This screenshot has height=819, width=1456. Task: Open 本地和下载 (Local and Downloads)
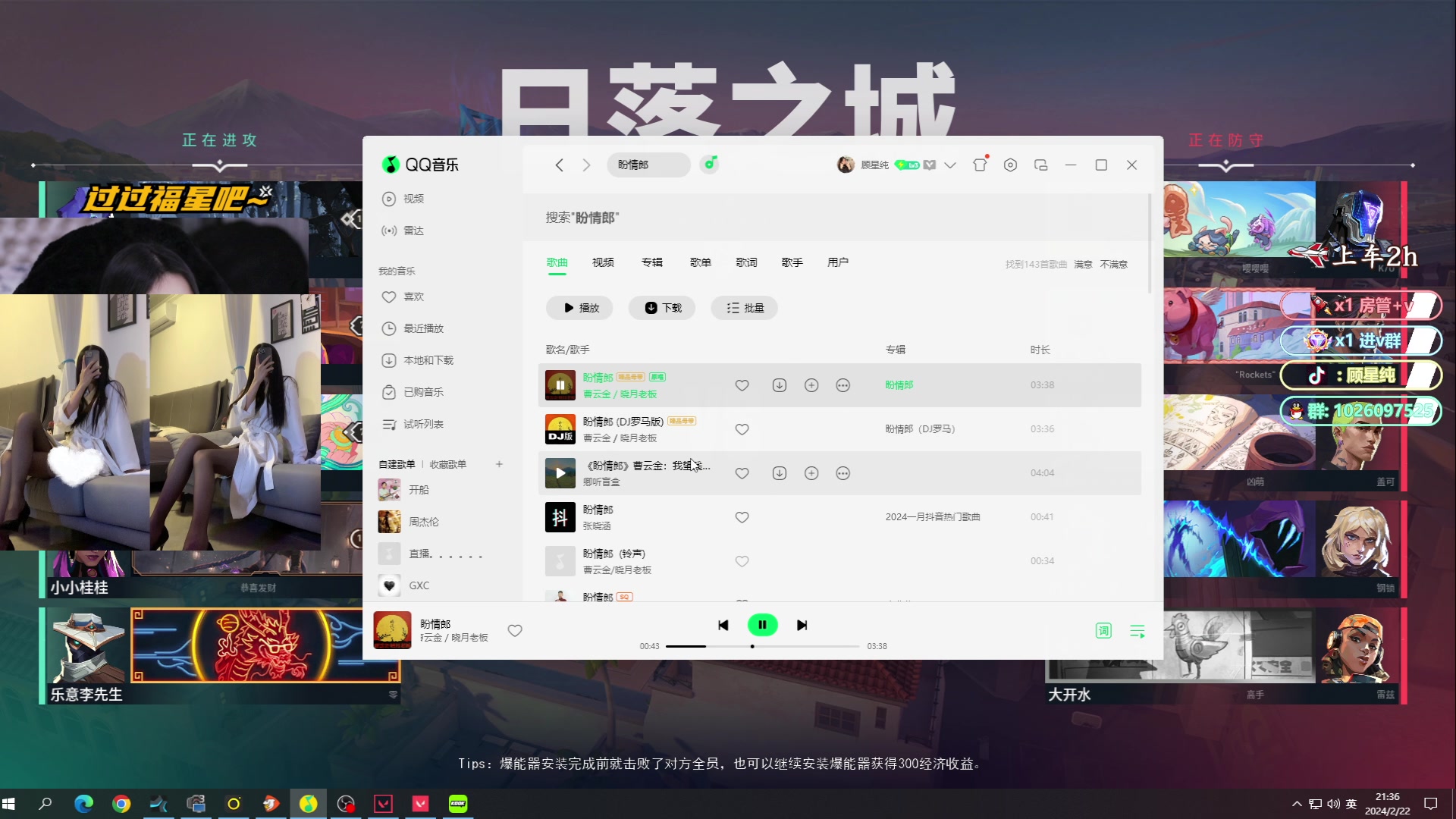click(418, 360)
